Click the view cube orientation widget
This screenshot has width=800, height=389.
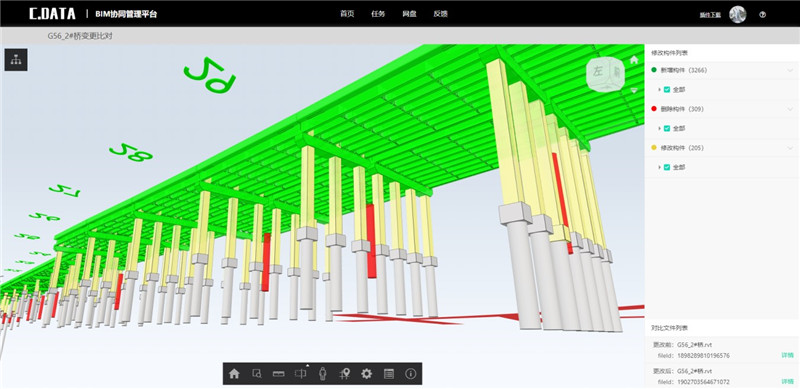click(x=606, y=74)
